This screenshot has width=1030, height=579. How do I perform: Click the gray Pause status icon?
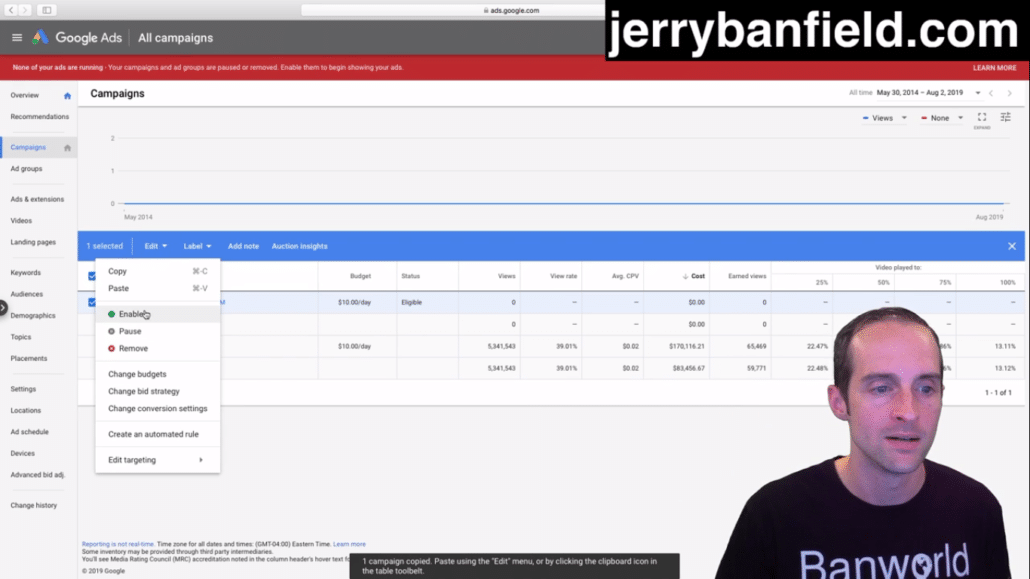(112, 331)
